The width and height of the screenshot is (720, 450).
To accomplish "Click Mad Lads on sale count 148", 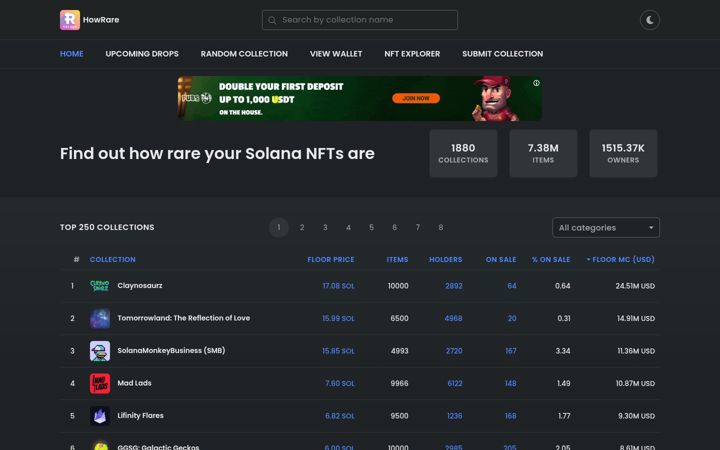I will (511, 383).
